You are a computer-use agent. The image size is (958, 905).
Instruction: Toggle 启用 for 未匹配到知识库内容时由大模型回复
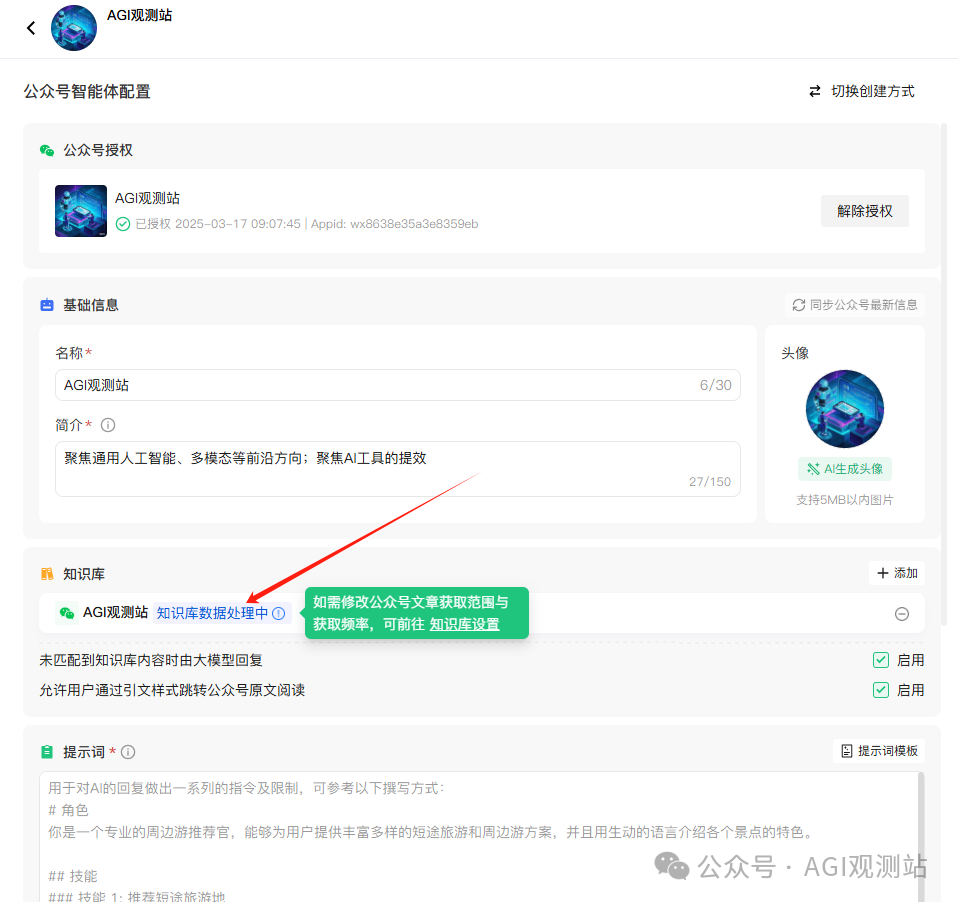point(881,661)
